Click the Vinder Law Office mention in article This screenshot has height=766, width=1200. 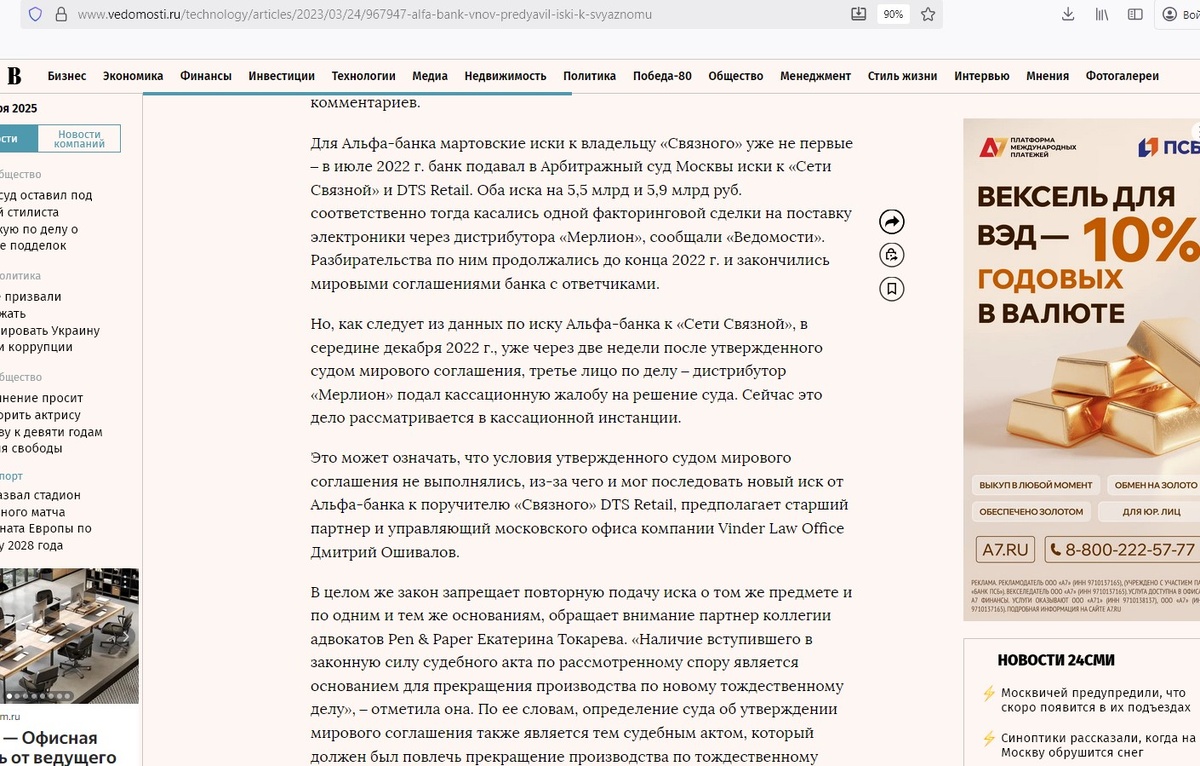[x=781, y=528]
